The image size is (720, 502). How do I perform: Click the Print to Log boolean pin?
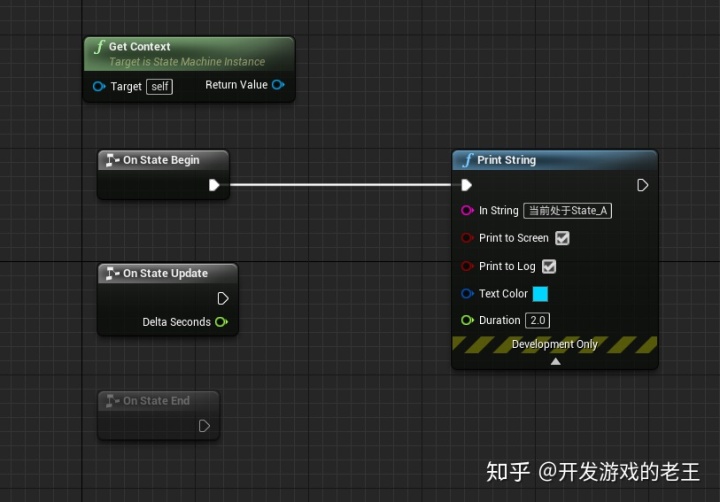[467, 266]
